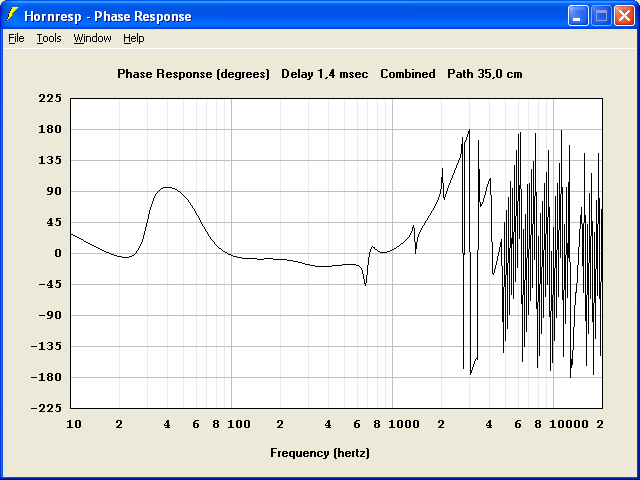Click the 10000 frequency axis label
Screen dimensions: 640x480
tap(569, 424)
